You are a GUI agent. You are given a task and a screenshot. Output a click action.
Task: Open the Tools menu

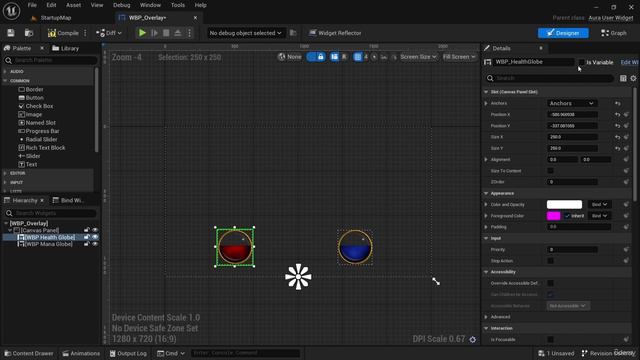(x=178, y=5)
